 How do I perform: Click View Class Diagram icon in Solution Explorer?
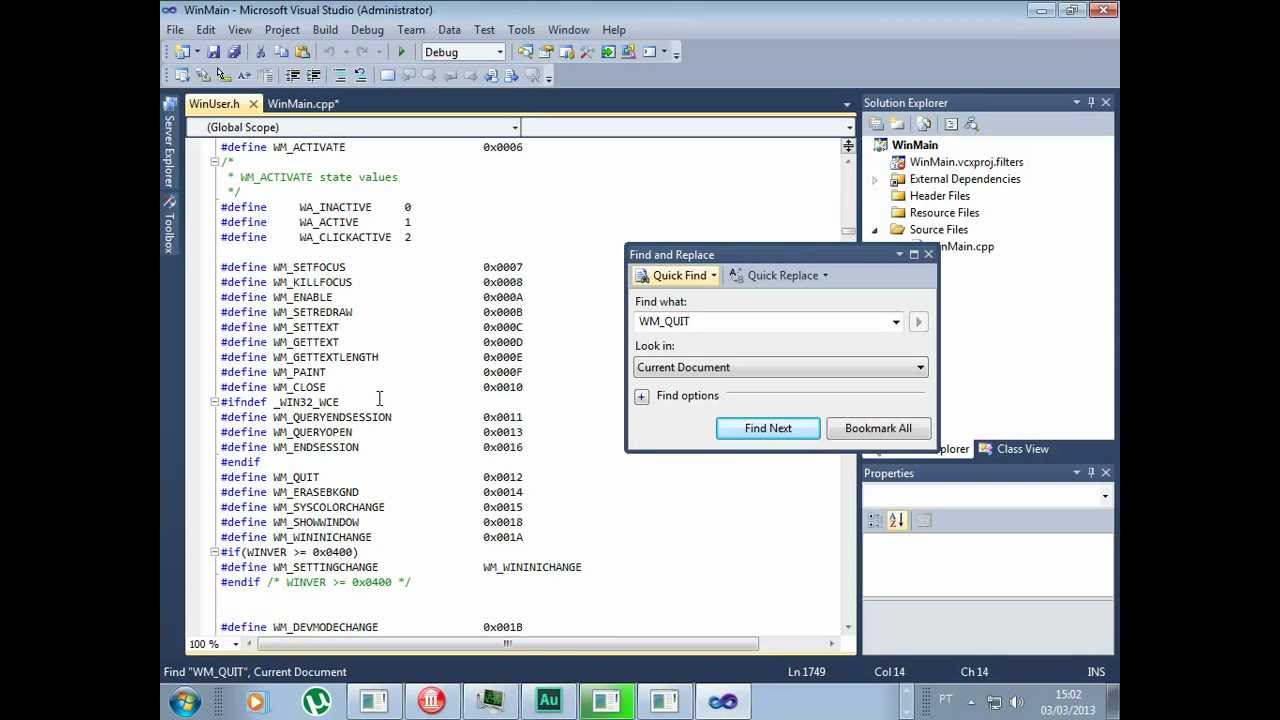[x=971, y=124]
